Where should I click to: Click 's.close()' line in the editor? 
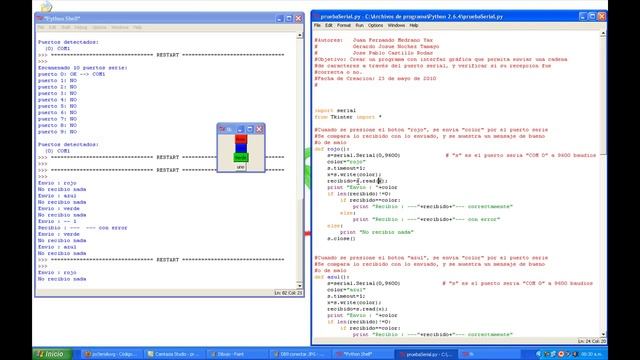click(341, 238)
